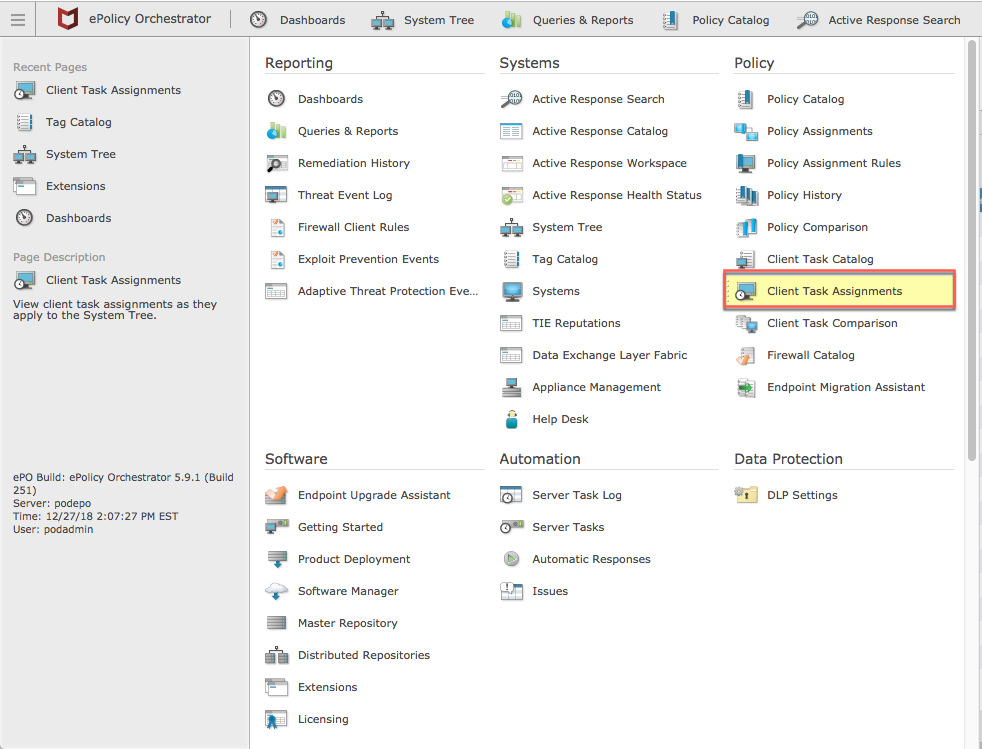This screenshot has height=749, width=982.
Task: Open Systems under Systems section
Action: tap(556, 291)
